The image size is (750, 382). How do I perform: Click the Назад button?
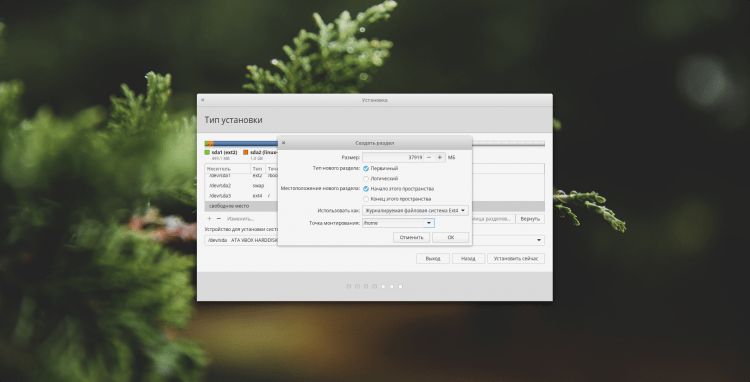(x=468, y=258)
